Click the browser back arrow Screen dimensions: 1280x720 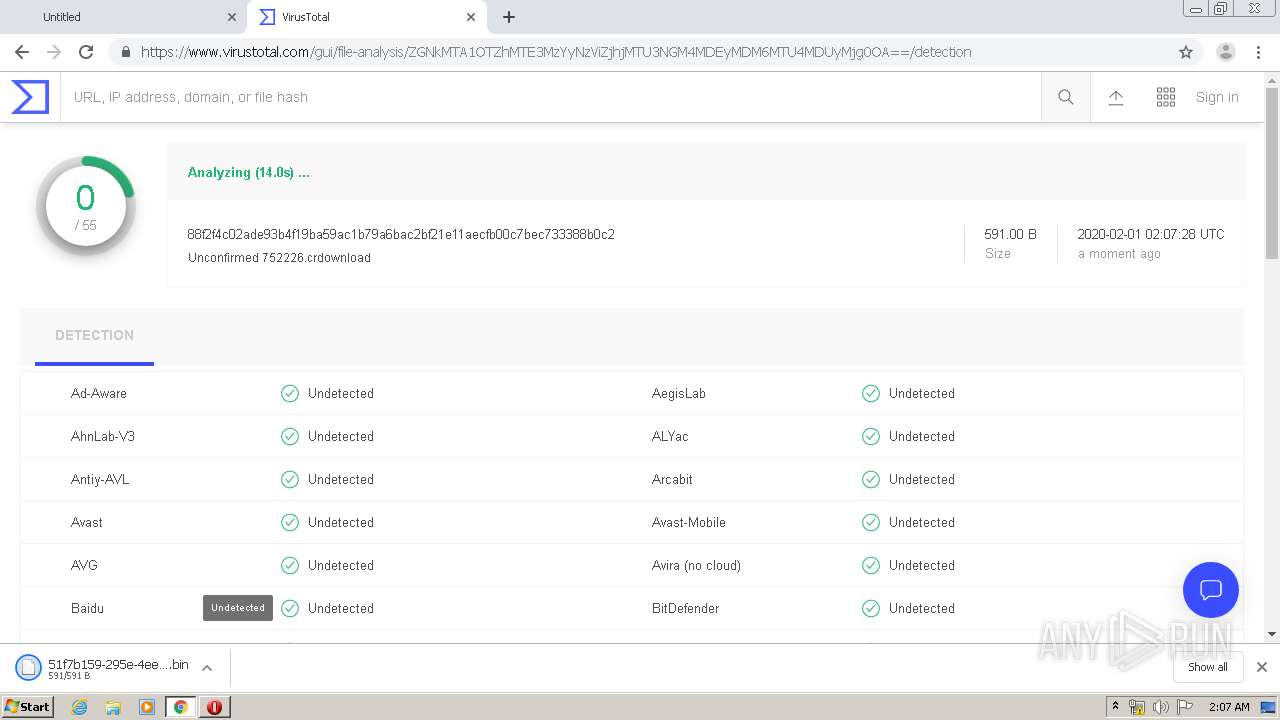[22, 52]
